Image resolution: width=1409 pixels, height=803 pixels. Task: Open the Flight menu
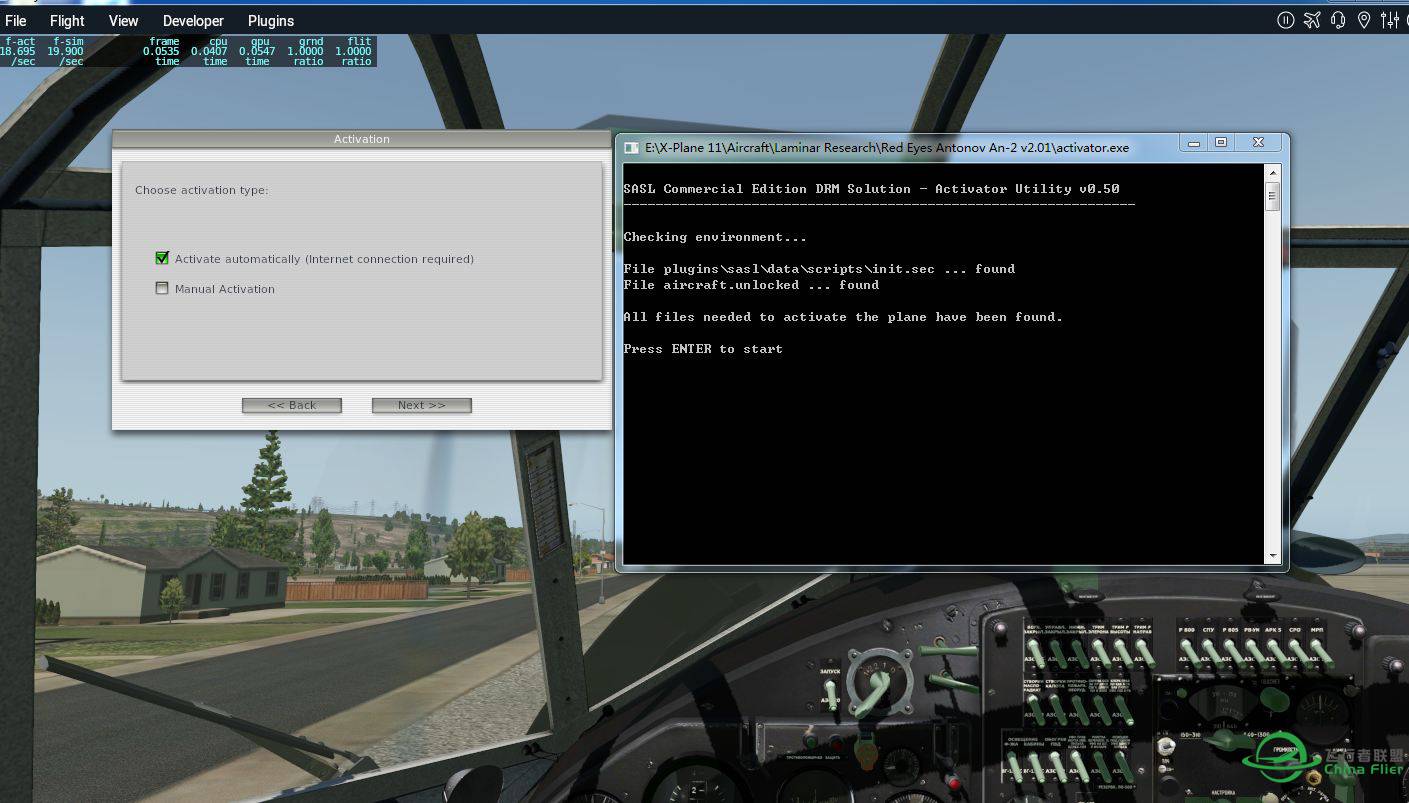coord(67,20)
